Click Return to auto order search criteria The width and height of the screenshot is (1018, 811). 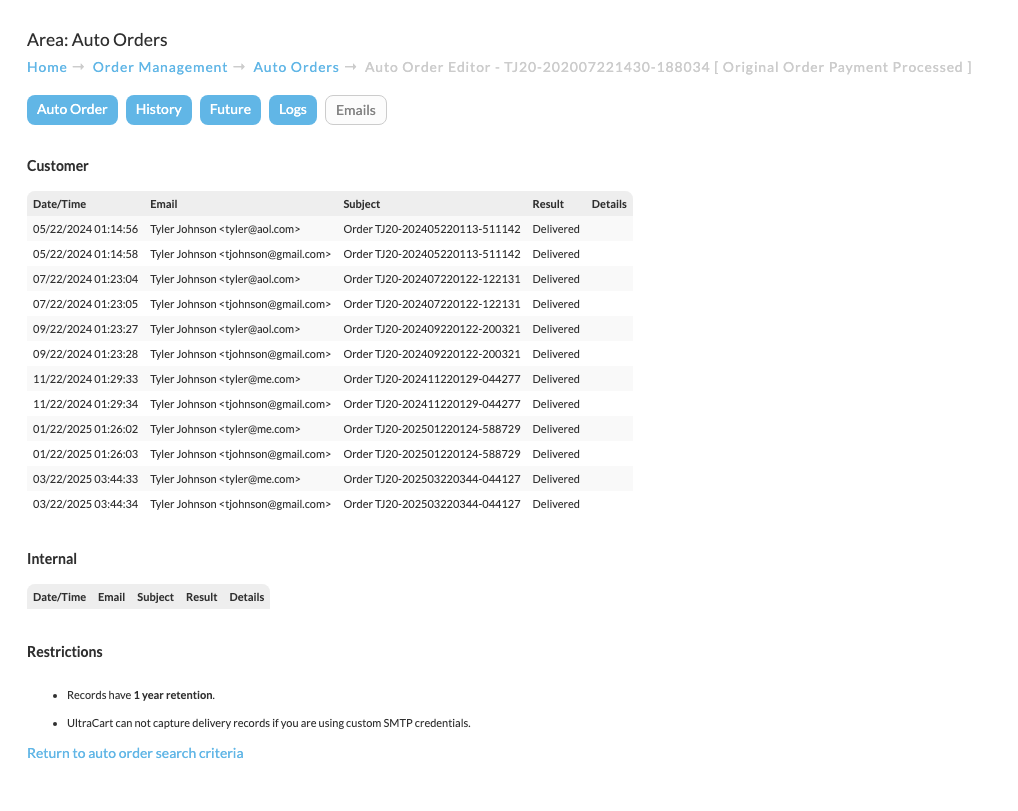(x=135, y=753)
